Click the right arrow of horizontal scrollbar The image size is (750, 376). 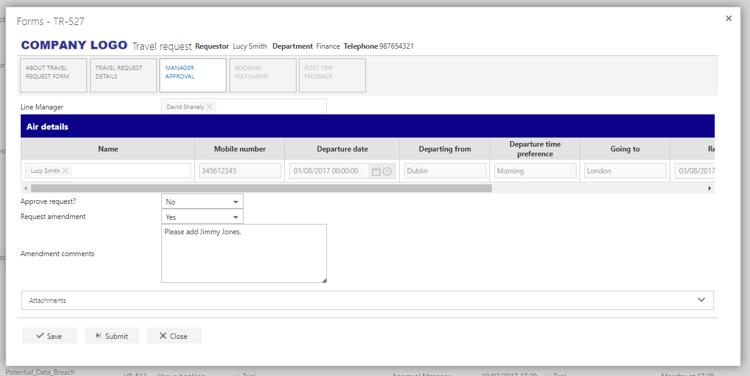click(x=709, y=188)
